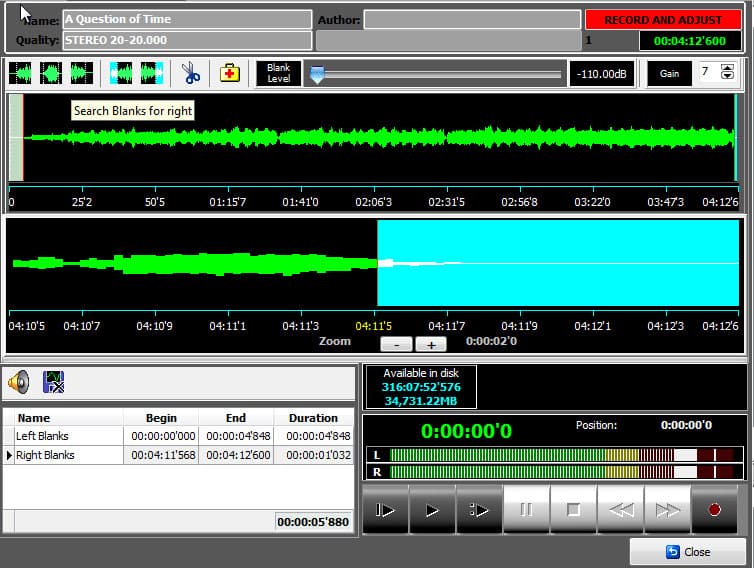
Task: Select the Right Blanks row
Action: (x=178, y=455)
